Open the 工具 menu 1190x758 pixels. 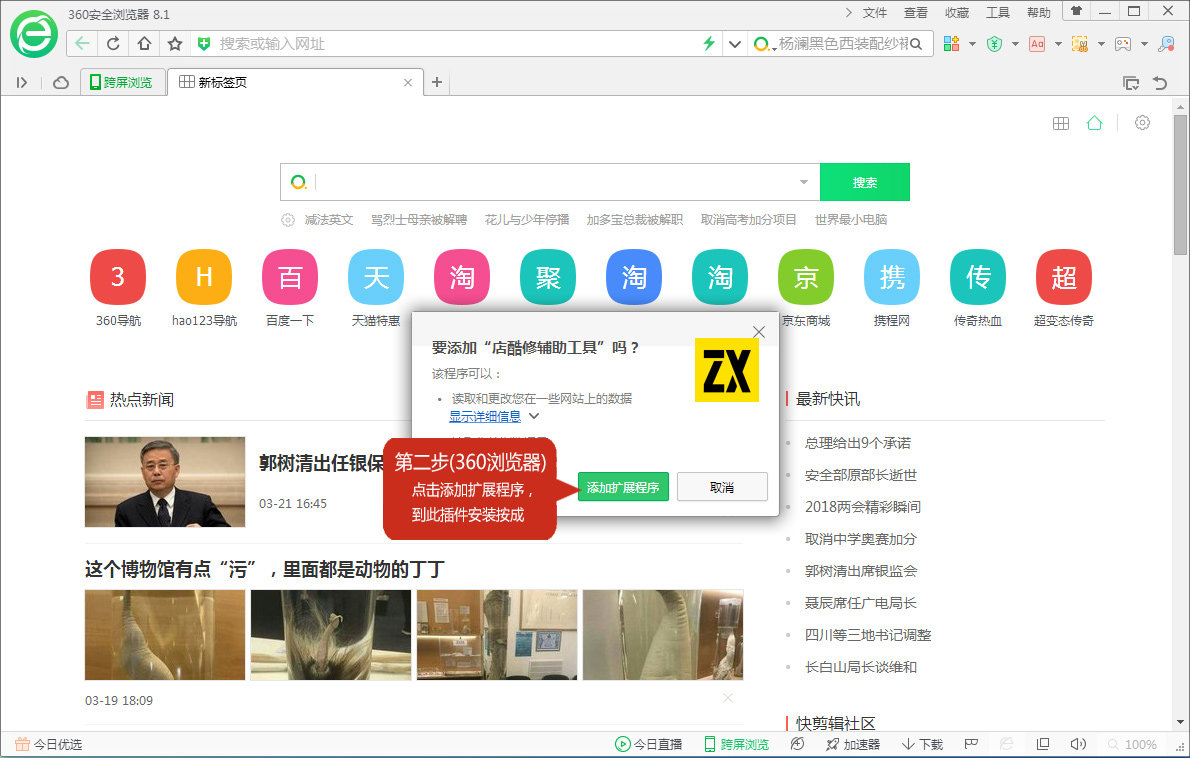997,13
